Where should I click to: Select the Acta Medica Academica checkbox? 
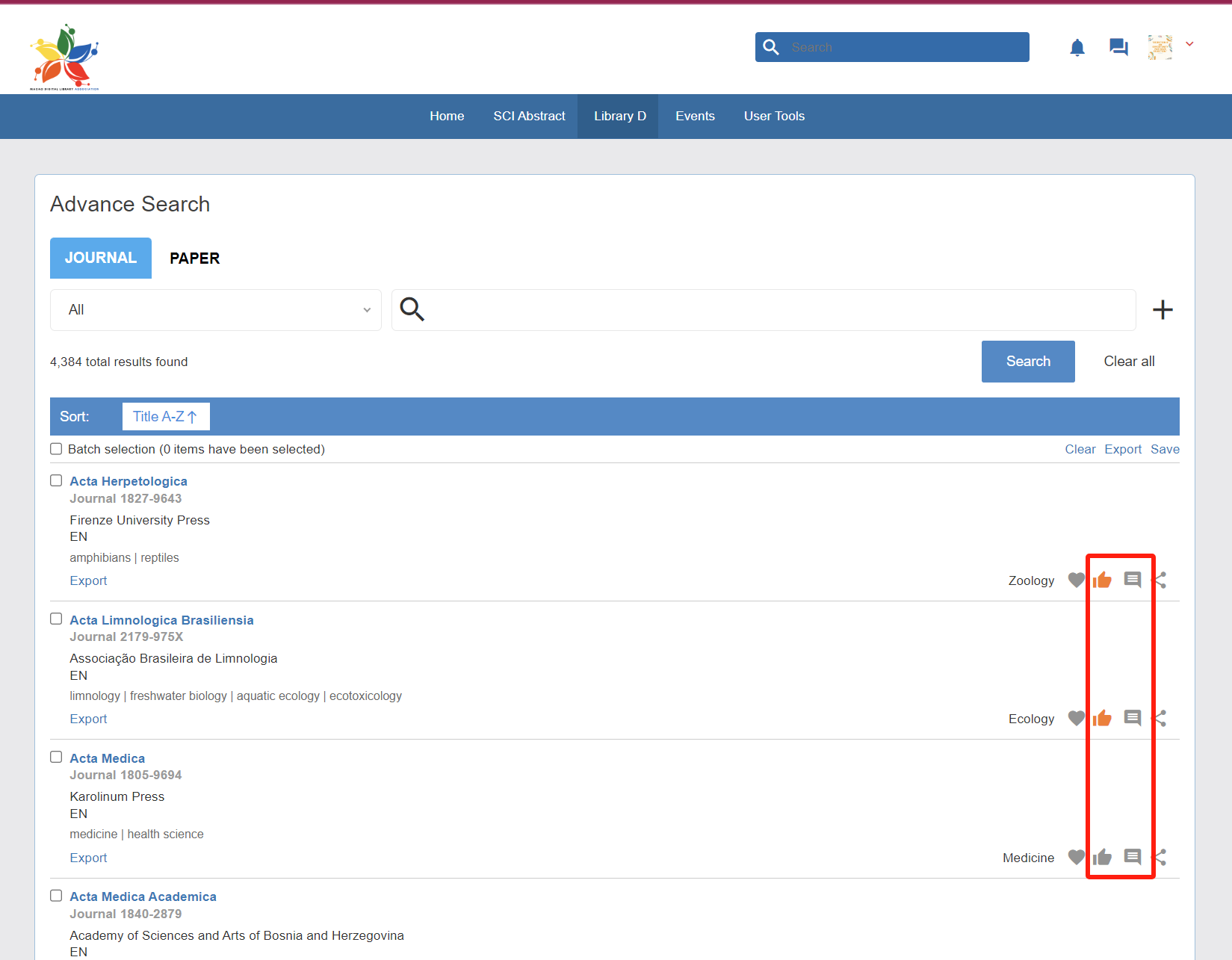[x=56, y=896]
